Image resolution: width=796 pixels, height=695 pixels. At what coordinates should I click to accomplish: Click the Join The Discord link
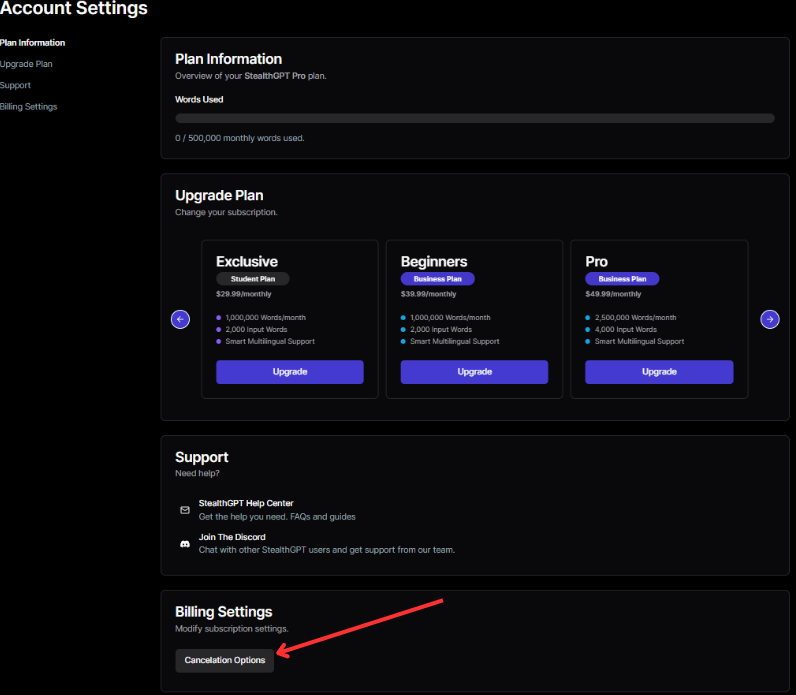pos(232,537)
